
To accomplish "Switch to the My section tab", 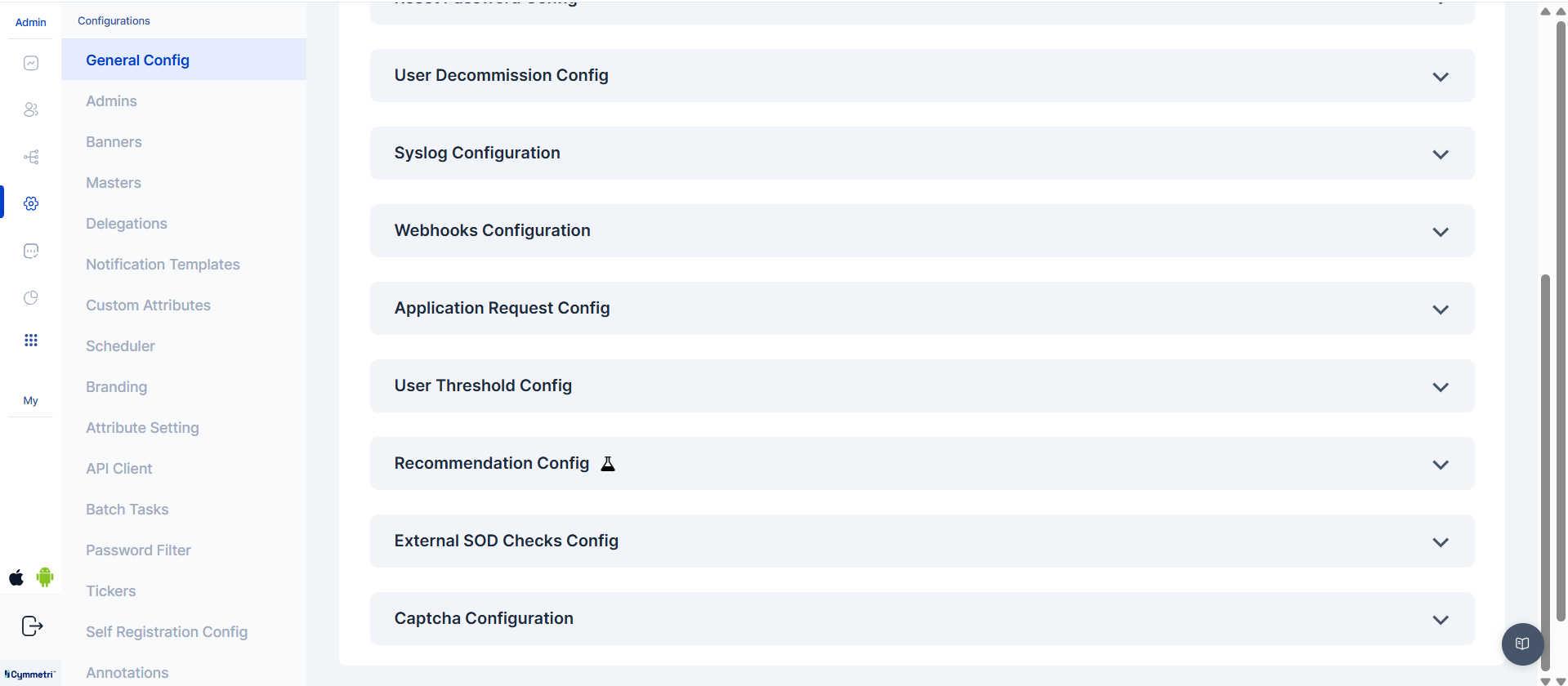I will pyautogui.click(x=30, y=401).
